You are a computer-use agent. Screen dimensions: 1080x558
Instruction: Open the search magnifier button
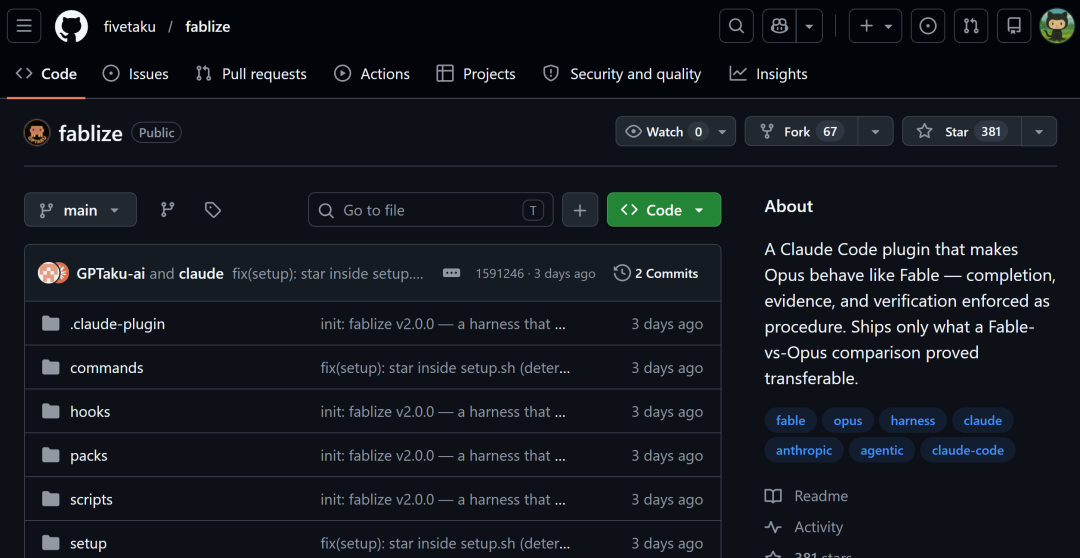pos(736,26)
